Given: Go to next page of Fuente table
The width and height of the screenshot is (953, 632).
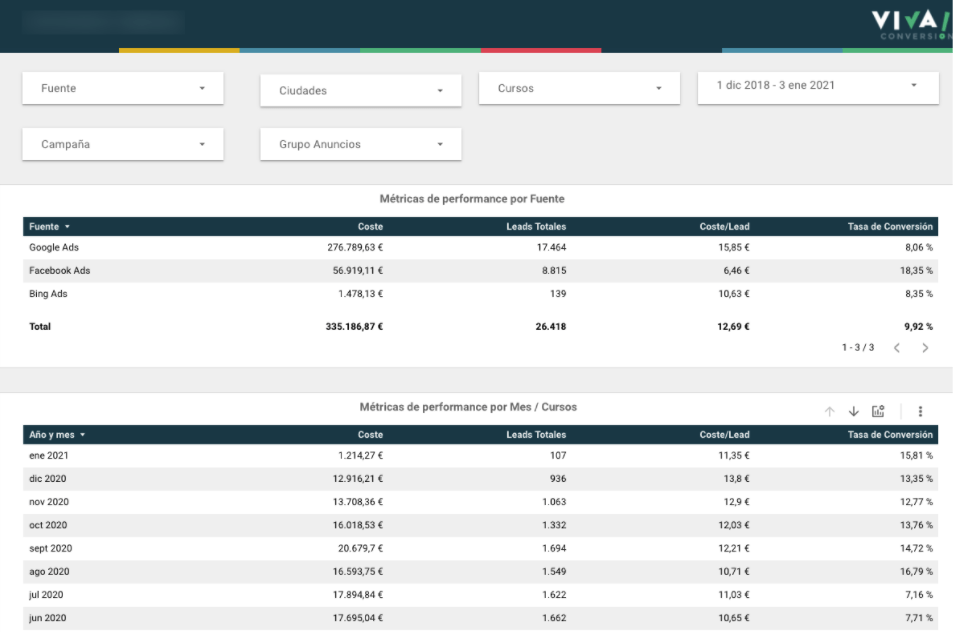Looking at the screenshot, I should [x=925, y=348].
